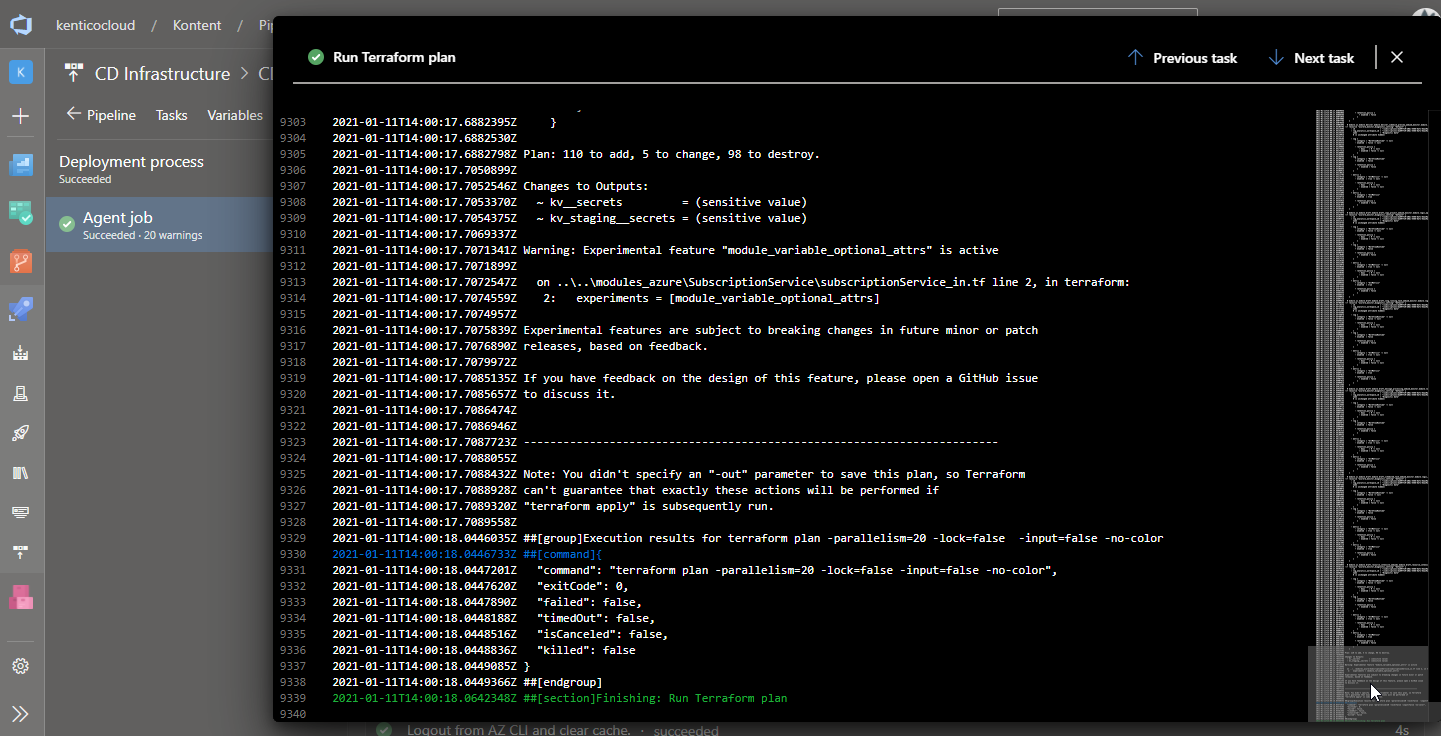Click the K project avatar in the sidebar
The image size is (1441, 736).
point(21,72)
